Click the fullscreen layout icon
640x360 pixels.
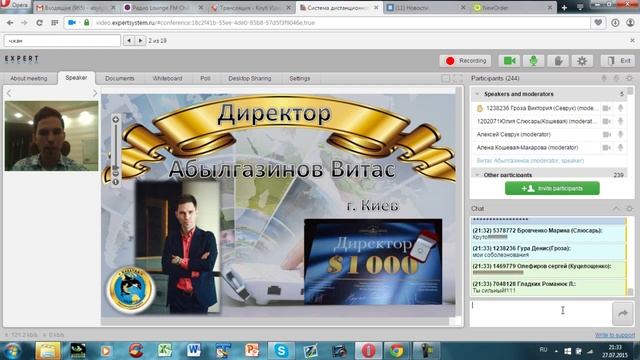click(458, 78)
